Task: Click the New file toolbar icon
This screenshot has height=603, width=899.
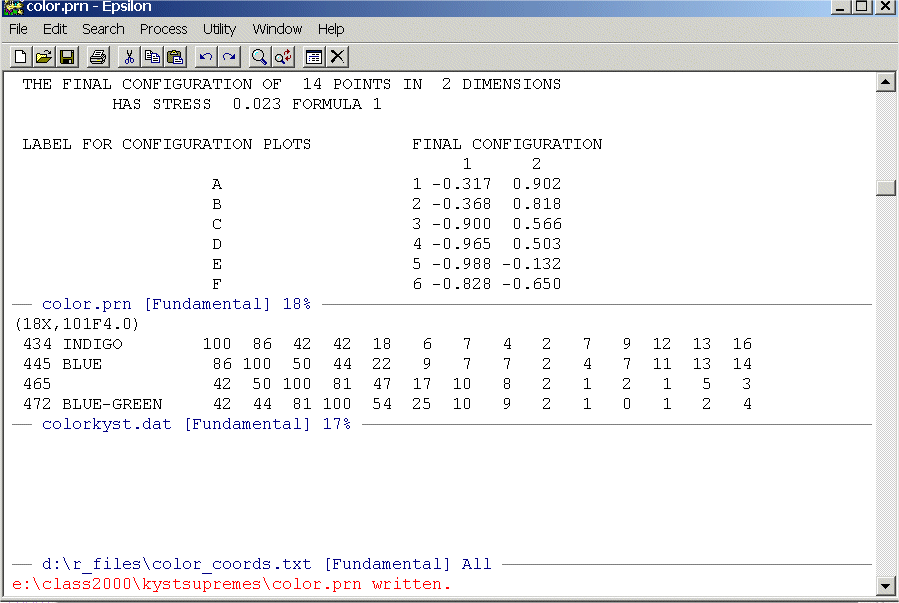Action: click(20, 57)
